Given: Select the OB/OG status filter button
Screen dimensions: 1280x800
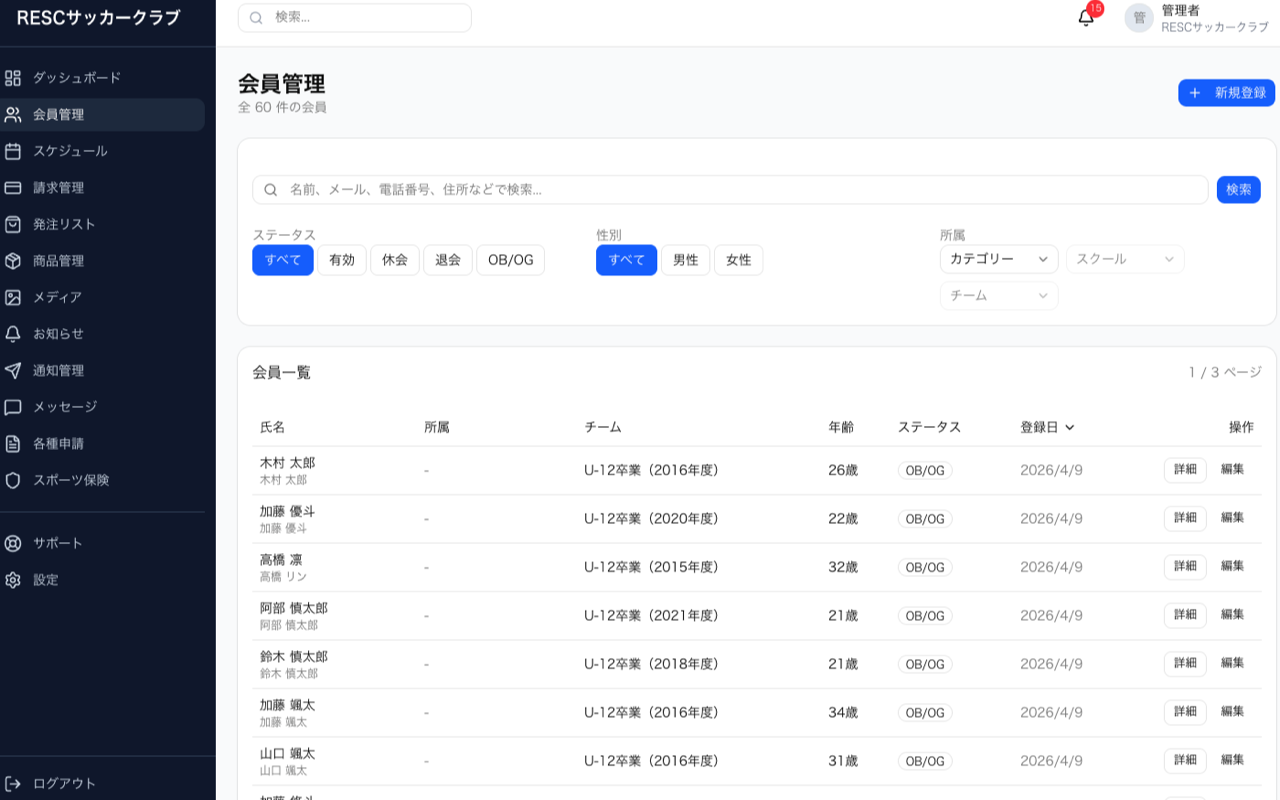Looking at the screenshot, I should [x=510, y=260].
